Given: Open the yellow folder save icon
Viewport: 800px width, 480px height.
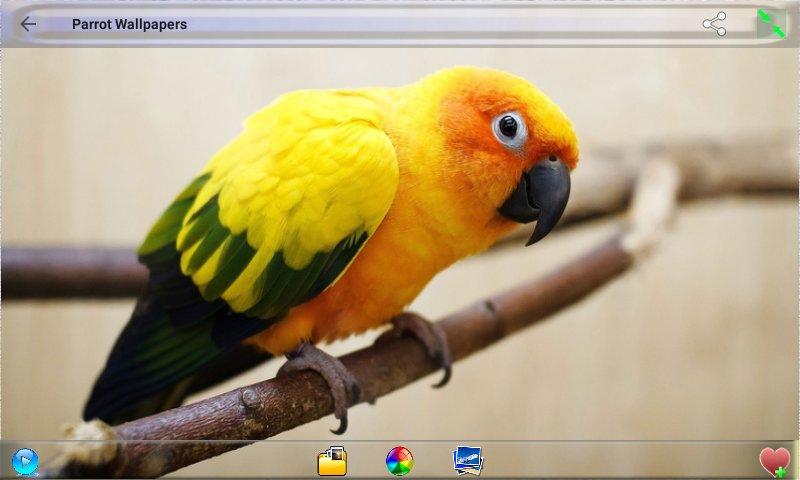Looking at the screenshot, I should (x=332, y=461).
